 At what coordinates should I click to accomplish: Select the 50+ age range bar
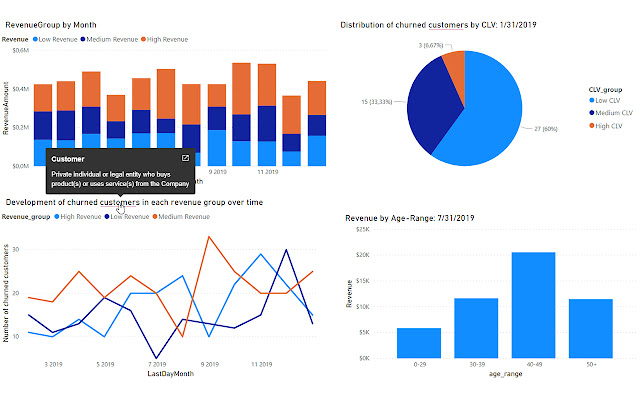(591, 329)
